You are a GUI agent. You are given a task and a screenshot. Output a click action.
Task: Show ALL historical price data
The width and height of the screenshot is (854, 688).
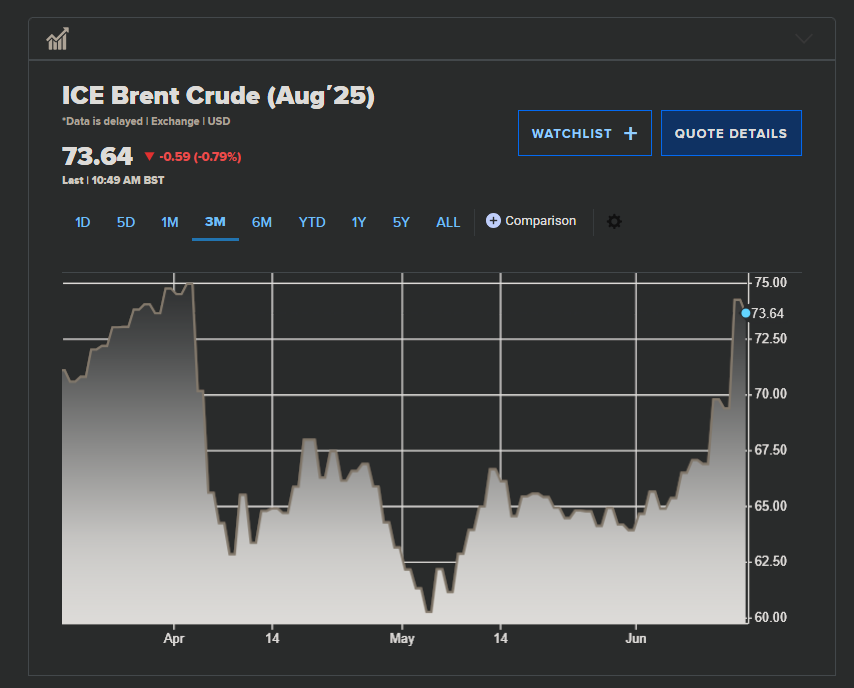click(448, 222)
